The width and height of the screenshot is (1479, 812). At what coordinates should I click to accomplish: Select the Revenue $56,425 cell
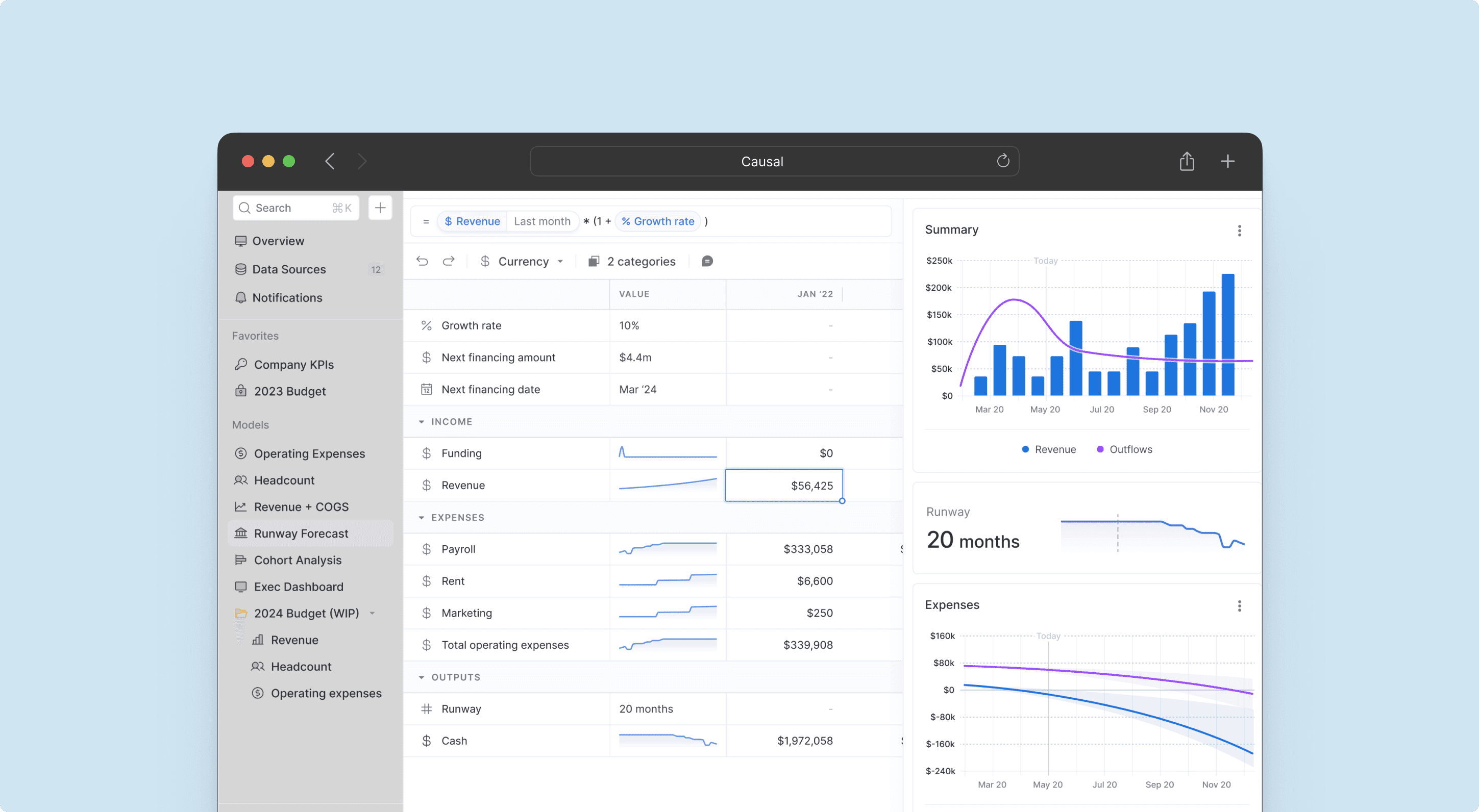pos(784,486)
